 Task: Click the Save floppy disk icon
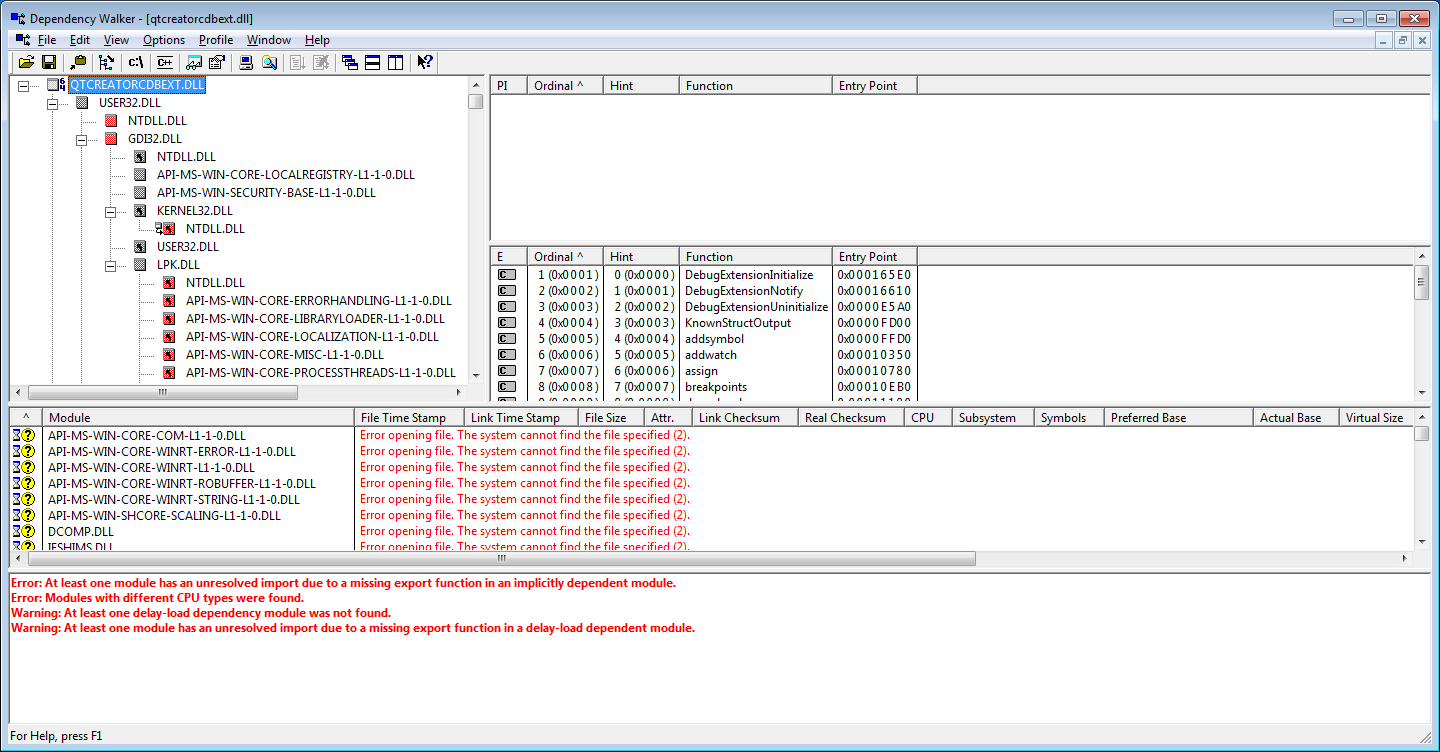click(48, 62)
